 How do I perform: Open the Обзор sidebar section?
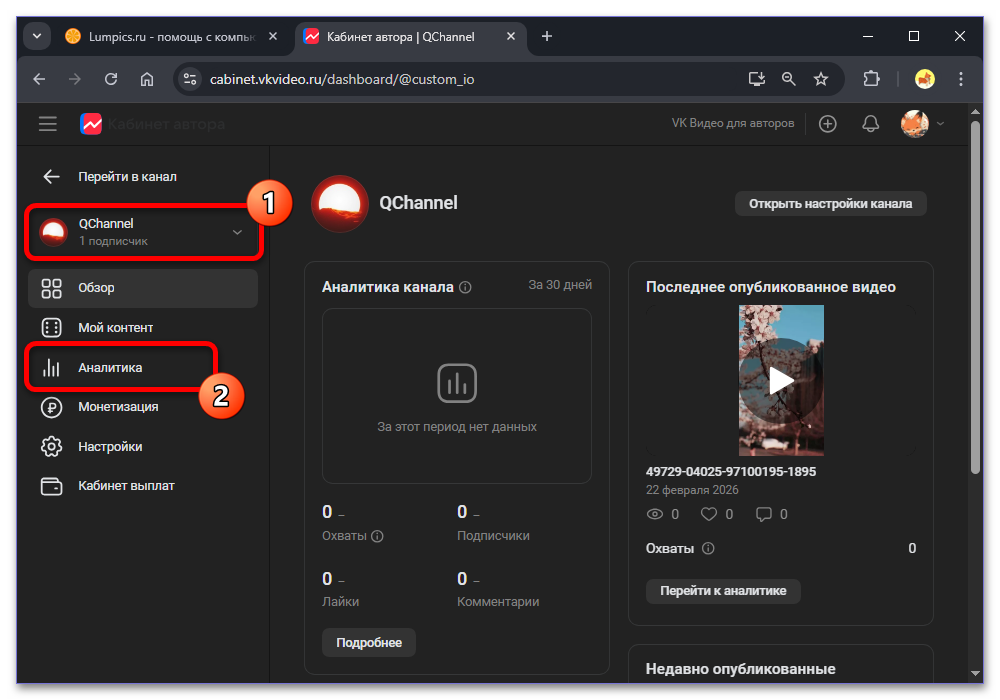143,288
